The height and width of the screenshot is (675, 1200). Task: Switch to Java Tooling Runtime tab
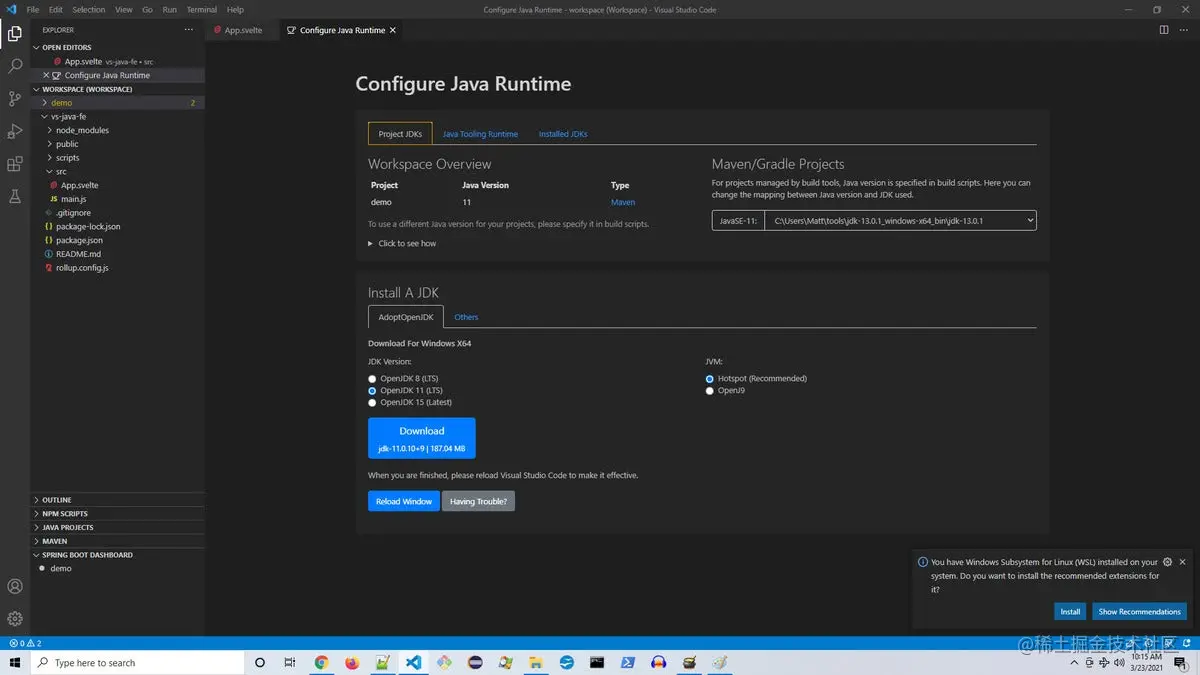(x=480, y=134)
